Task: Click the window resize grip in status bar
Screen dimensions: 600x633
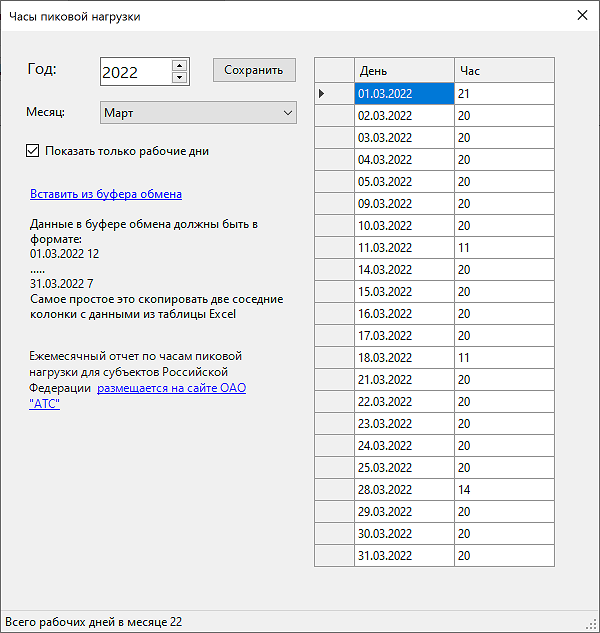Action: click(592, 624)
